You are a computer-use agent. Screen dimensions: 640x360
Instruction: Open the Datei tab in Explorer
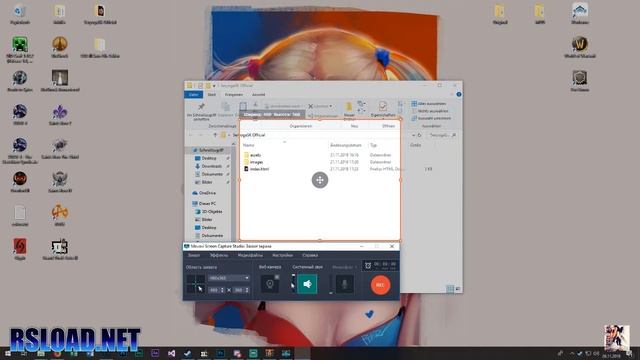193,95
